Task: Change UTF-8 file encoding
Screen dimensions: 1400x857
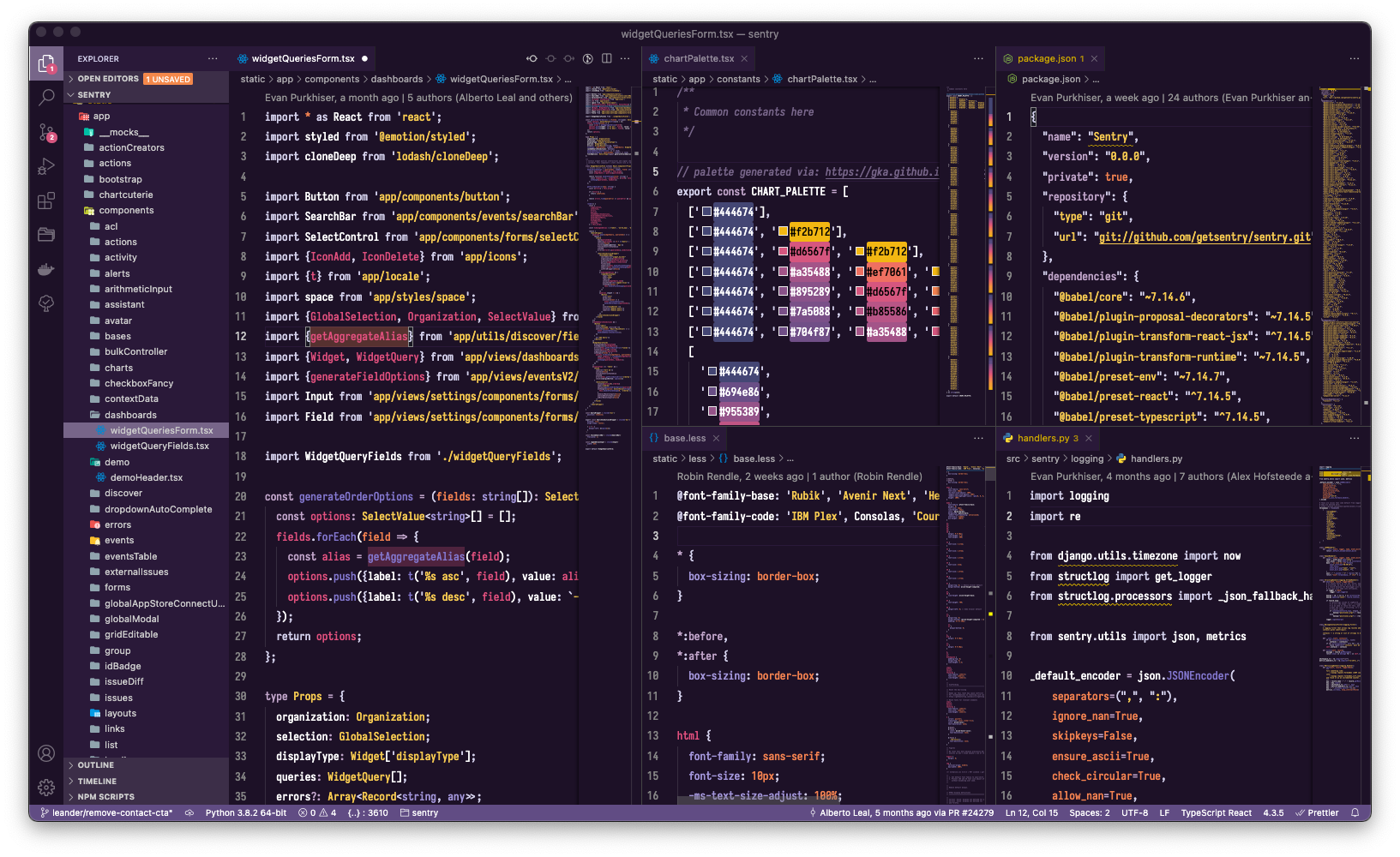Action: pyautogui.click(x=1134, y=812)
